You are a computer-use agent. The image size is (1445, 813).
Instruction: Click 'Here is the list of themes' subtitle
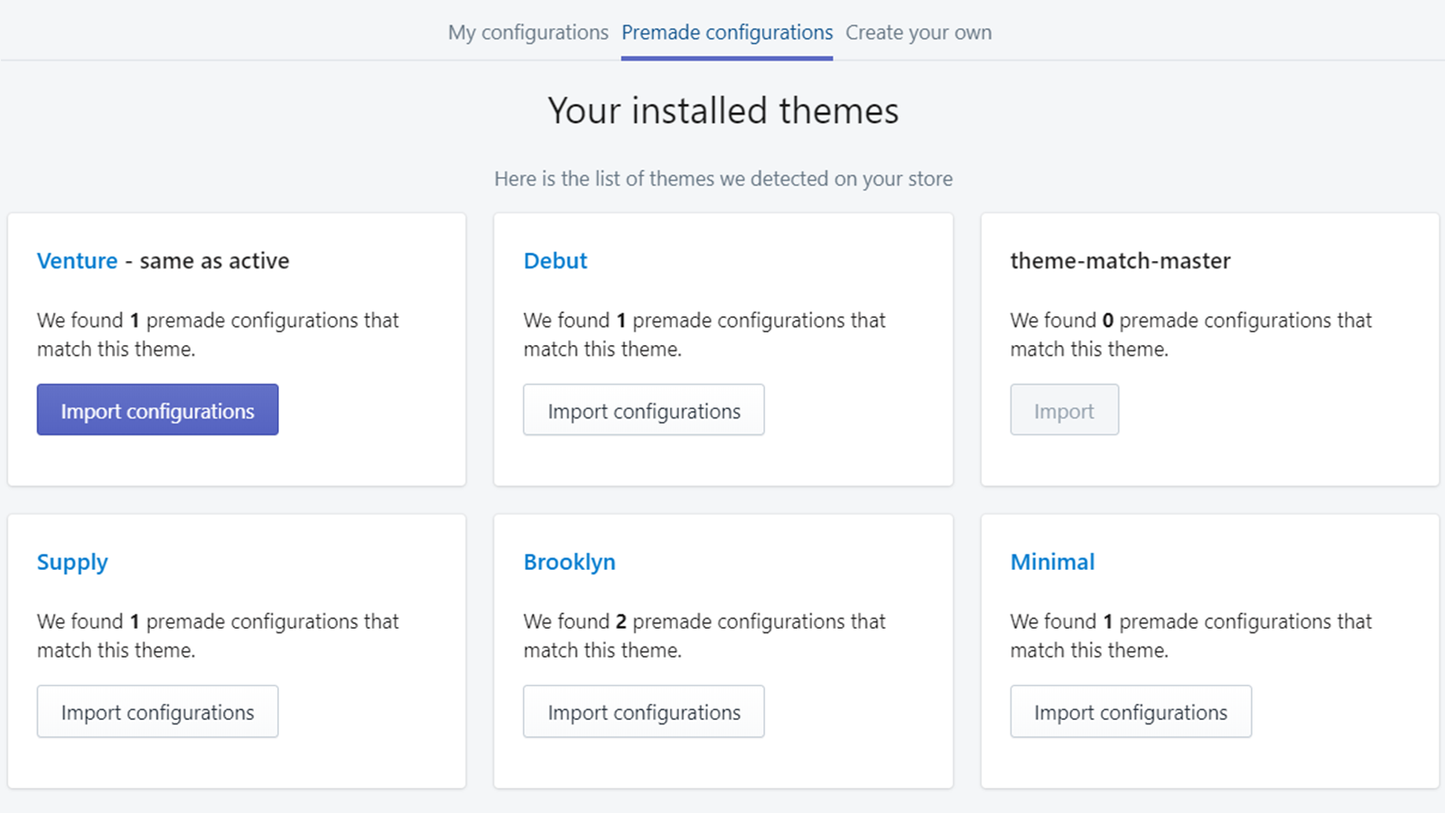click(723, 179)
